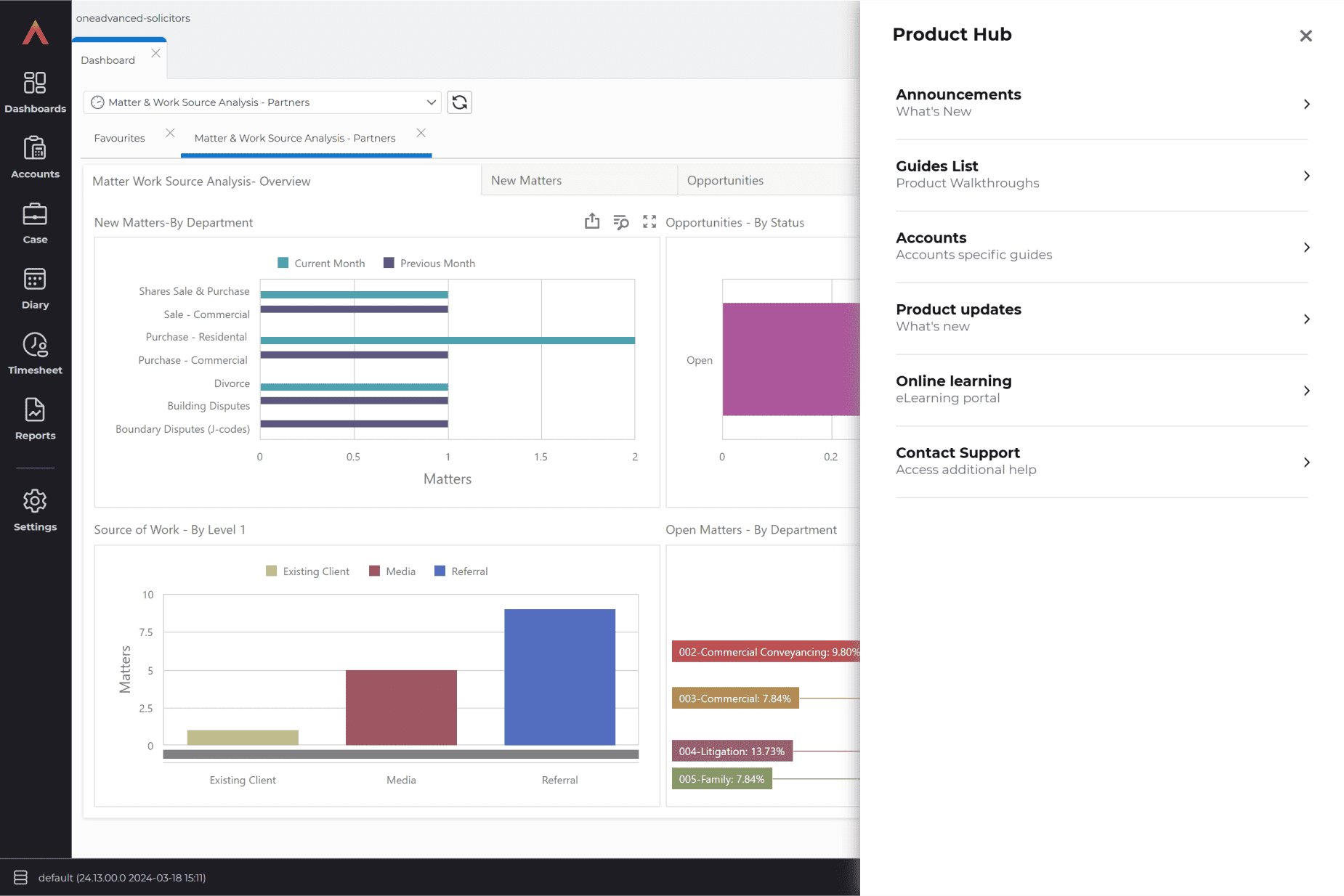Open the Timesheet module
The height and width of the screenshot is (896, 1344).
(x=35, y=354)
